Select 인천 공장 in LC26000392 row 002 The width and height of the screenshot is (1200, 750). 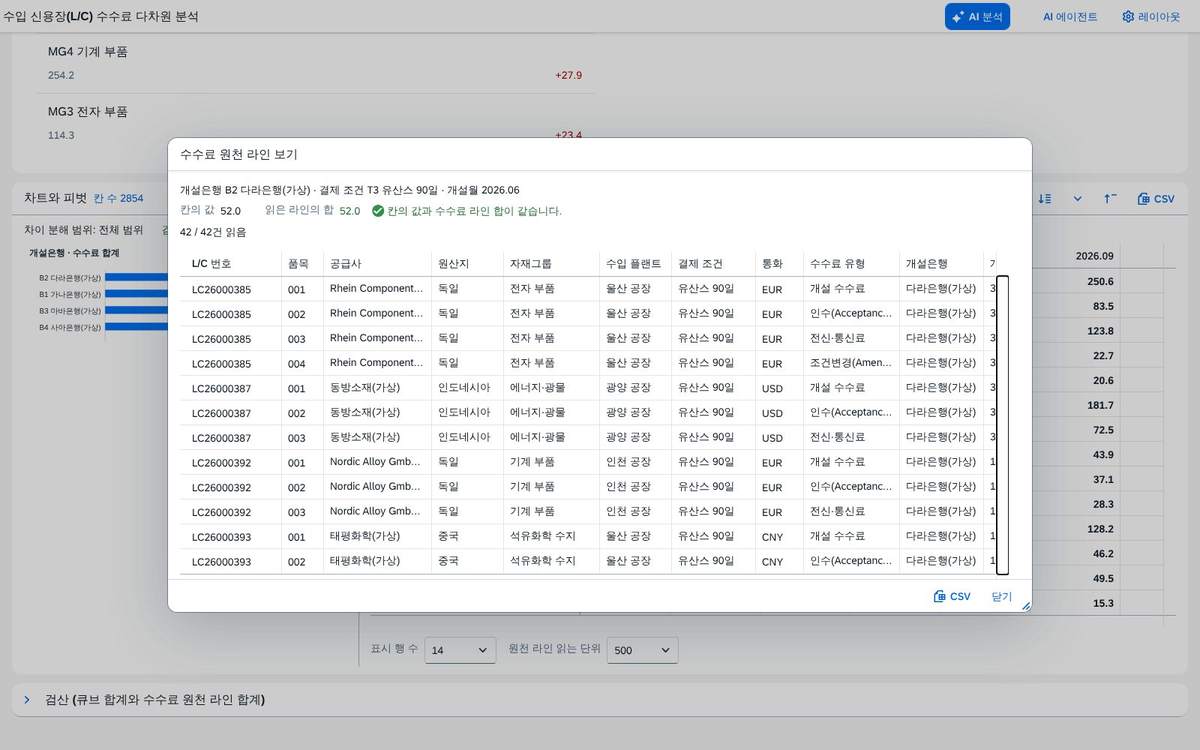(x=628, y=487)
